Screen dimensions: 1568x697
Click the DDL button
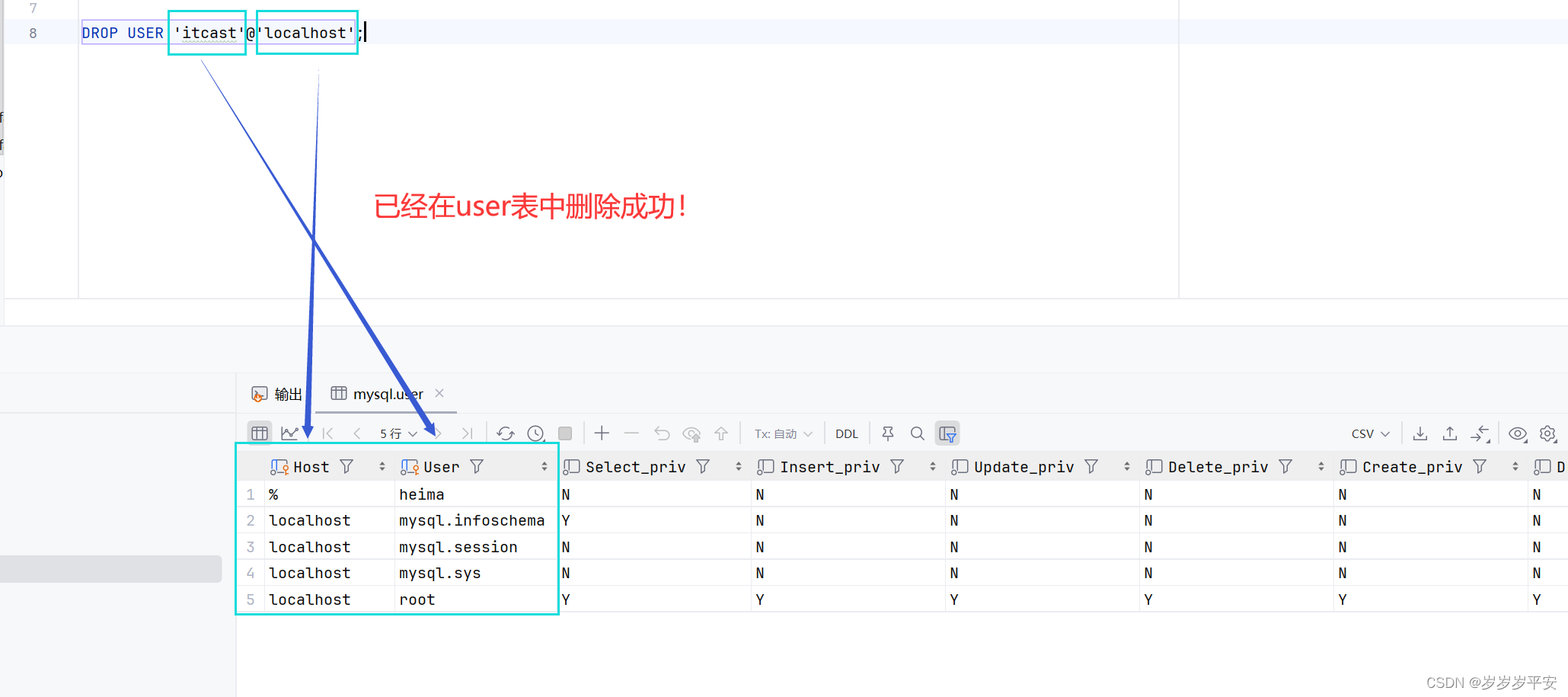847,433
